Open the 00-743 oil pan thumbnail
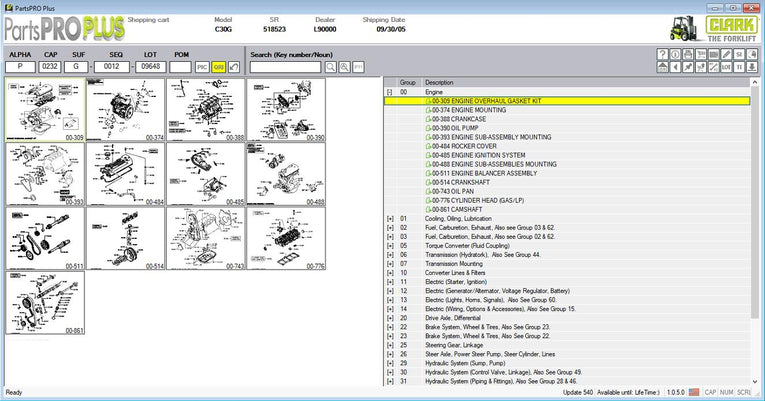The height and width of the screenshot is (401, 765). [205, 239]
